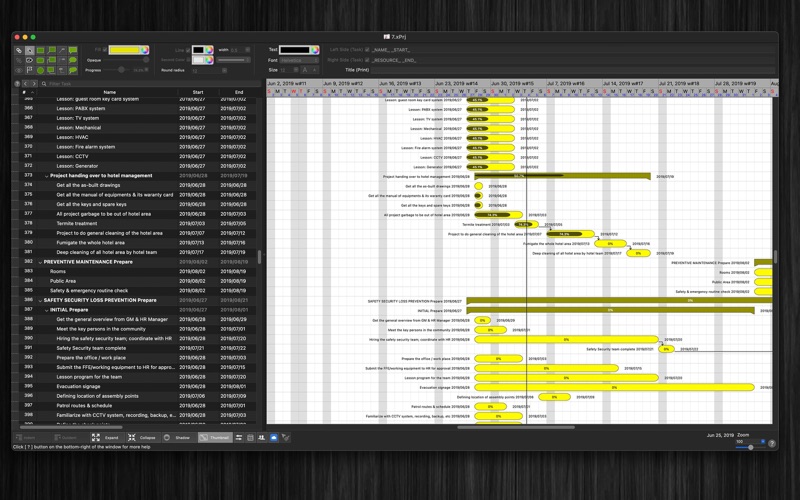
Task: Open the line style dropdown beside Second Color
Action: [234, 60]
